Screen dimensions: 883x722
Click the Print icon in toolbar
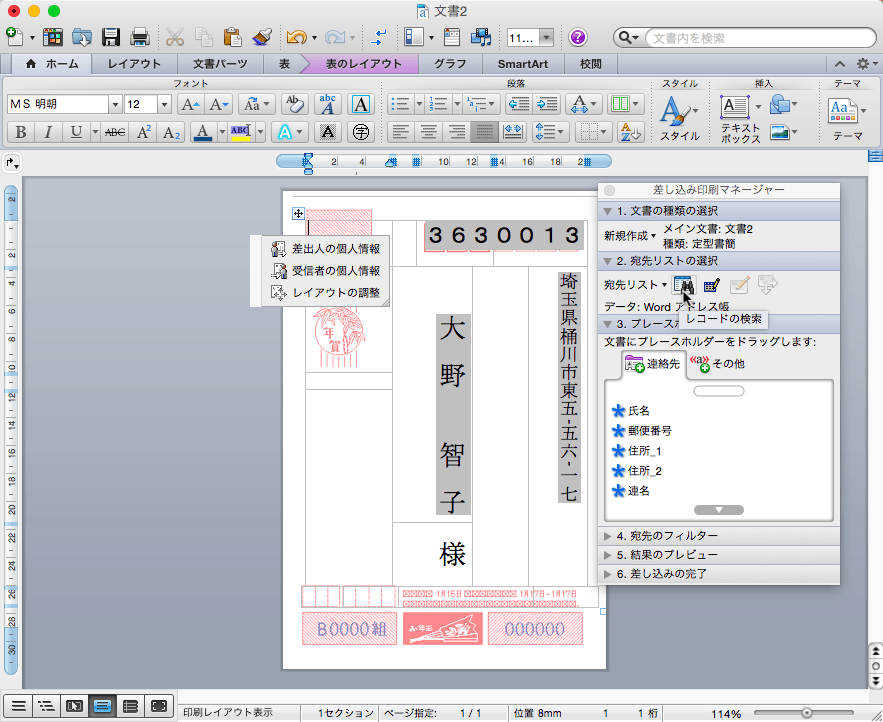pyautogui.click(x=140, y=37)
